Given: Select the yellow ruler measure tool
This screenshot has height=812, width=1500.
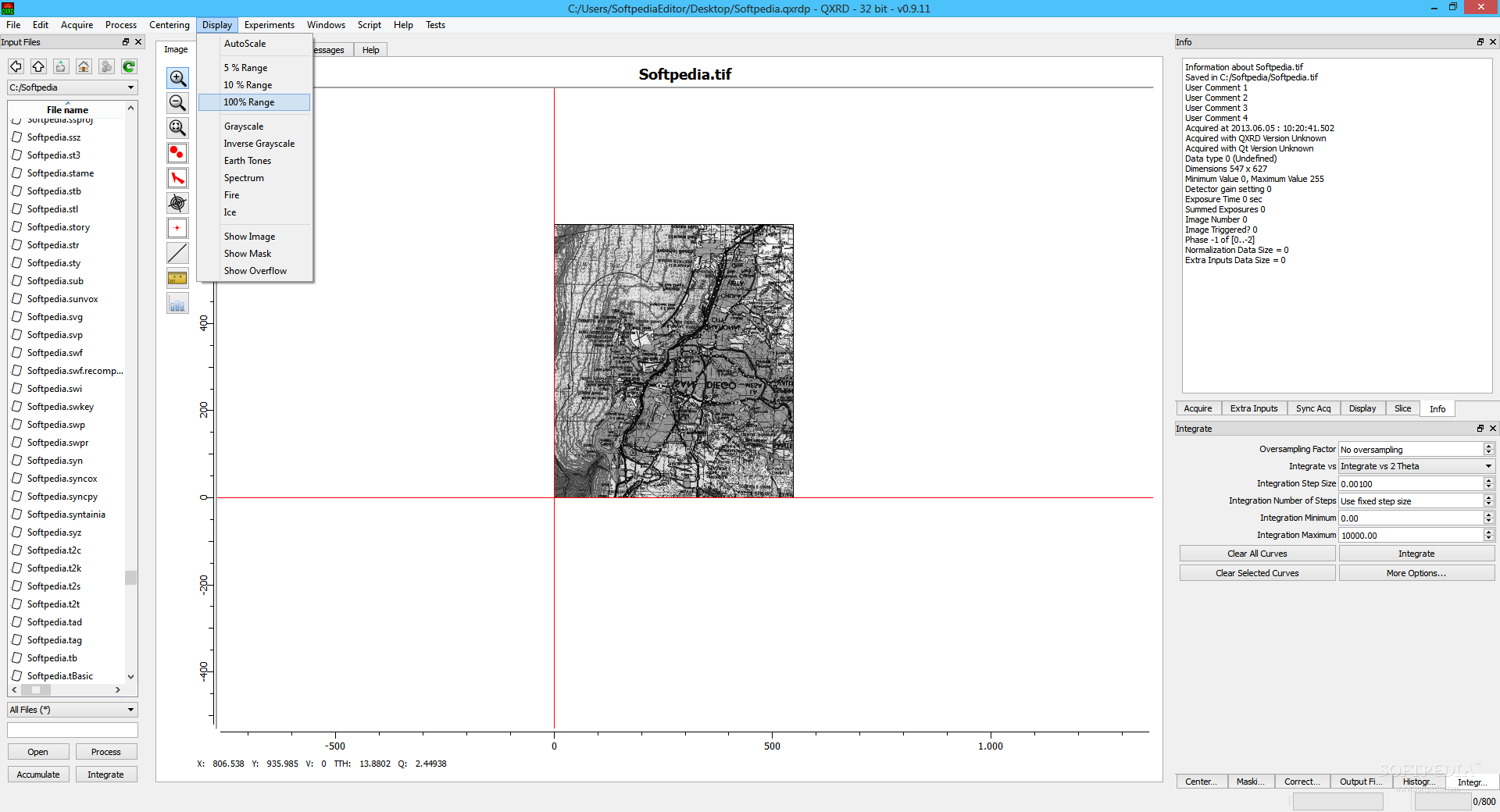Looking at the screenshot, I should click(x=177, y=278).
